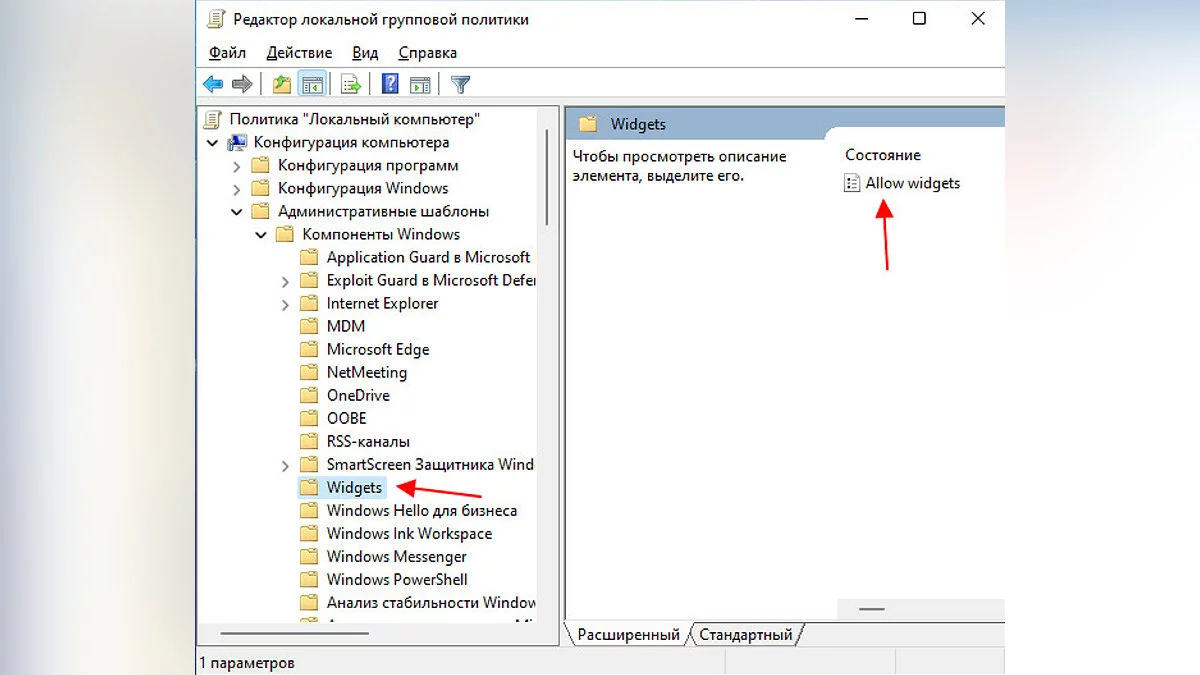
Task: Click the blue Back arrow toolbar icon
Action: (213, 85)
